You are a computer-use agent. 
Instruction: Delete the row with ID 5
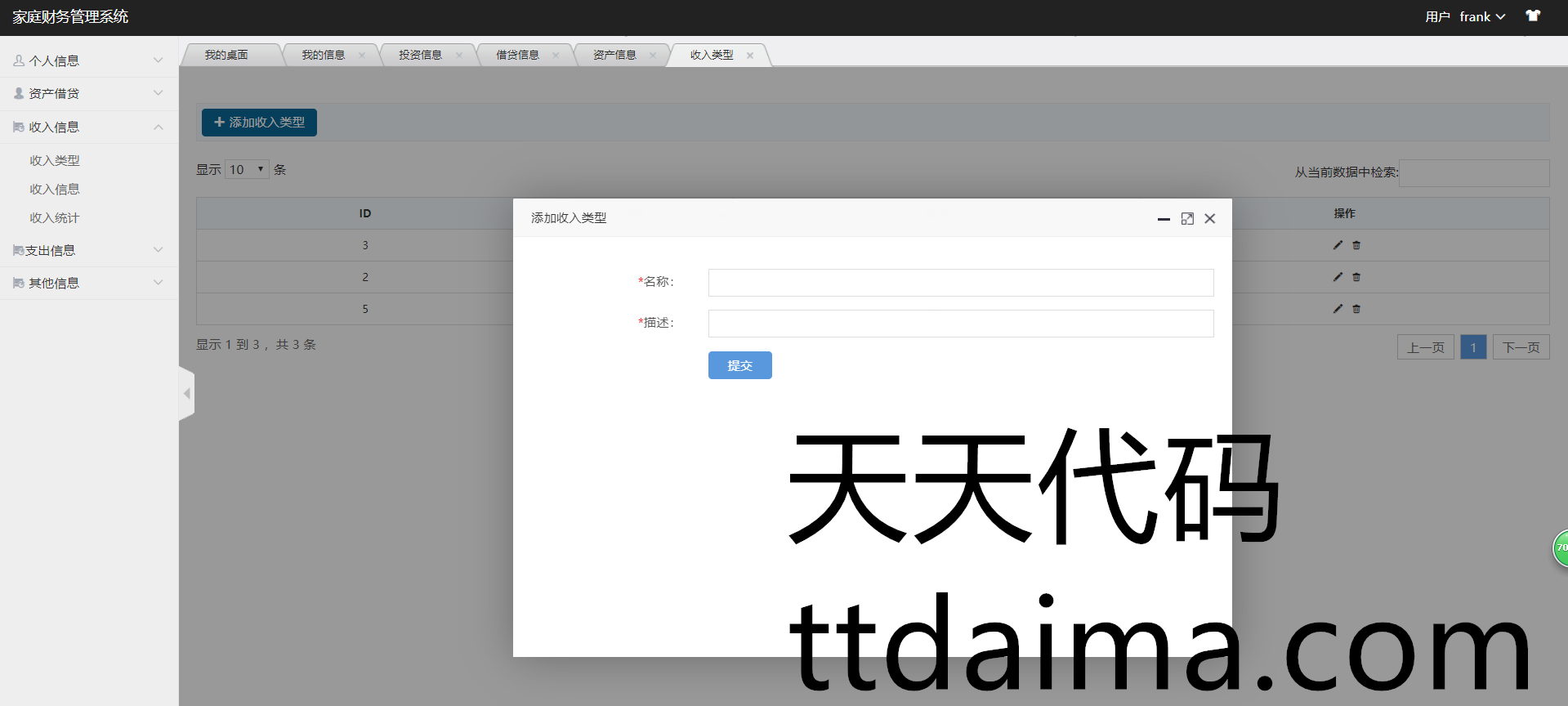1356,309
